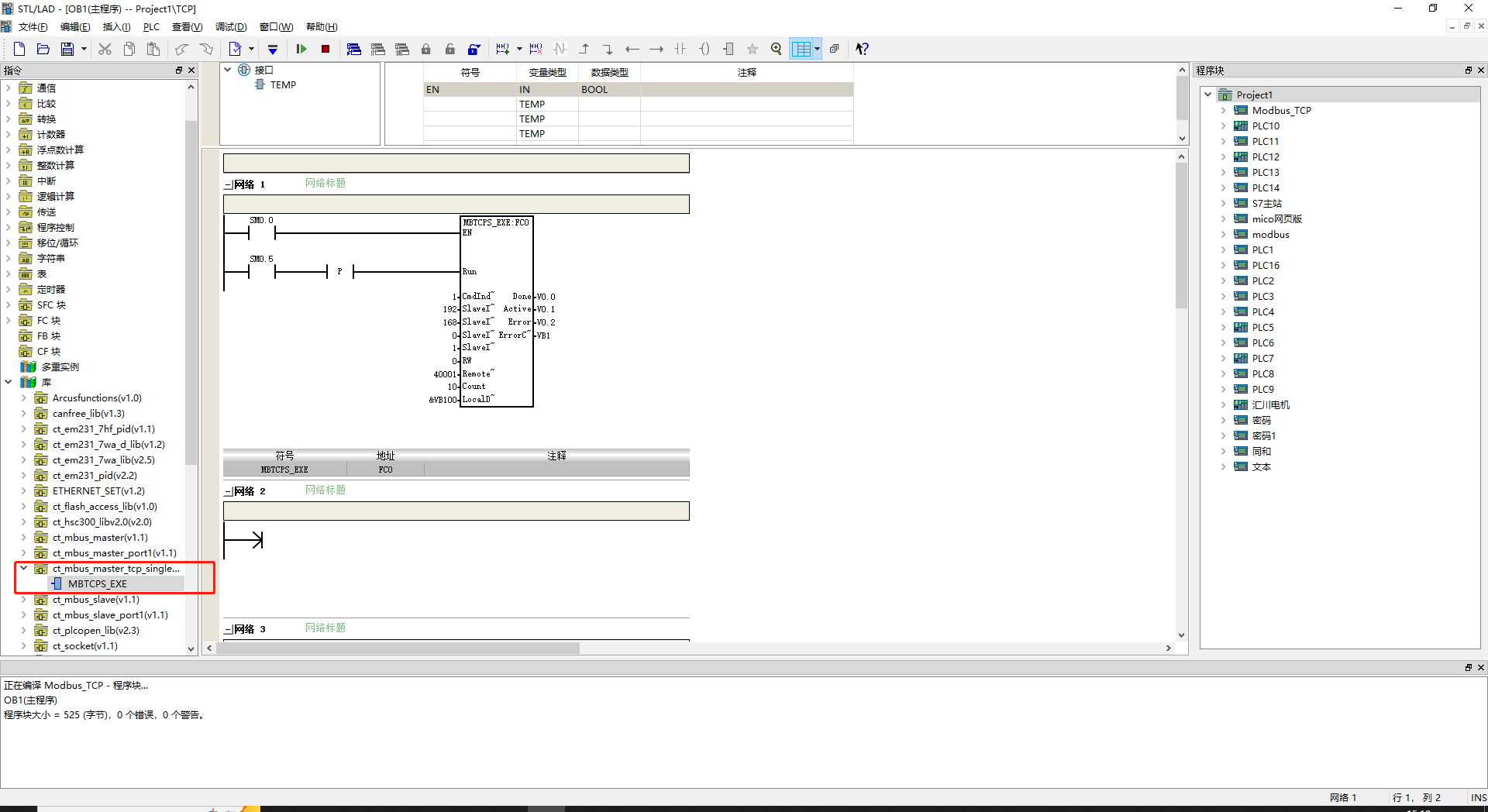Open the 文件(F) menu
This screenshot has height=812, width=1488.
coord(33,27)
